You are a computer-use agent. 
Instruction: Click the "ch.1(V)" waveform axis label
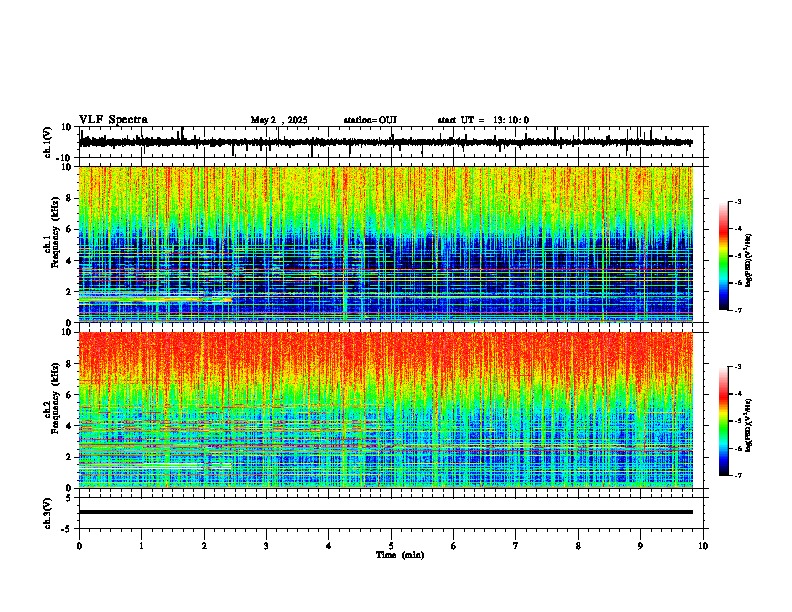(x=48, y=142)
